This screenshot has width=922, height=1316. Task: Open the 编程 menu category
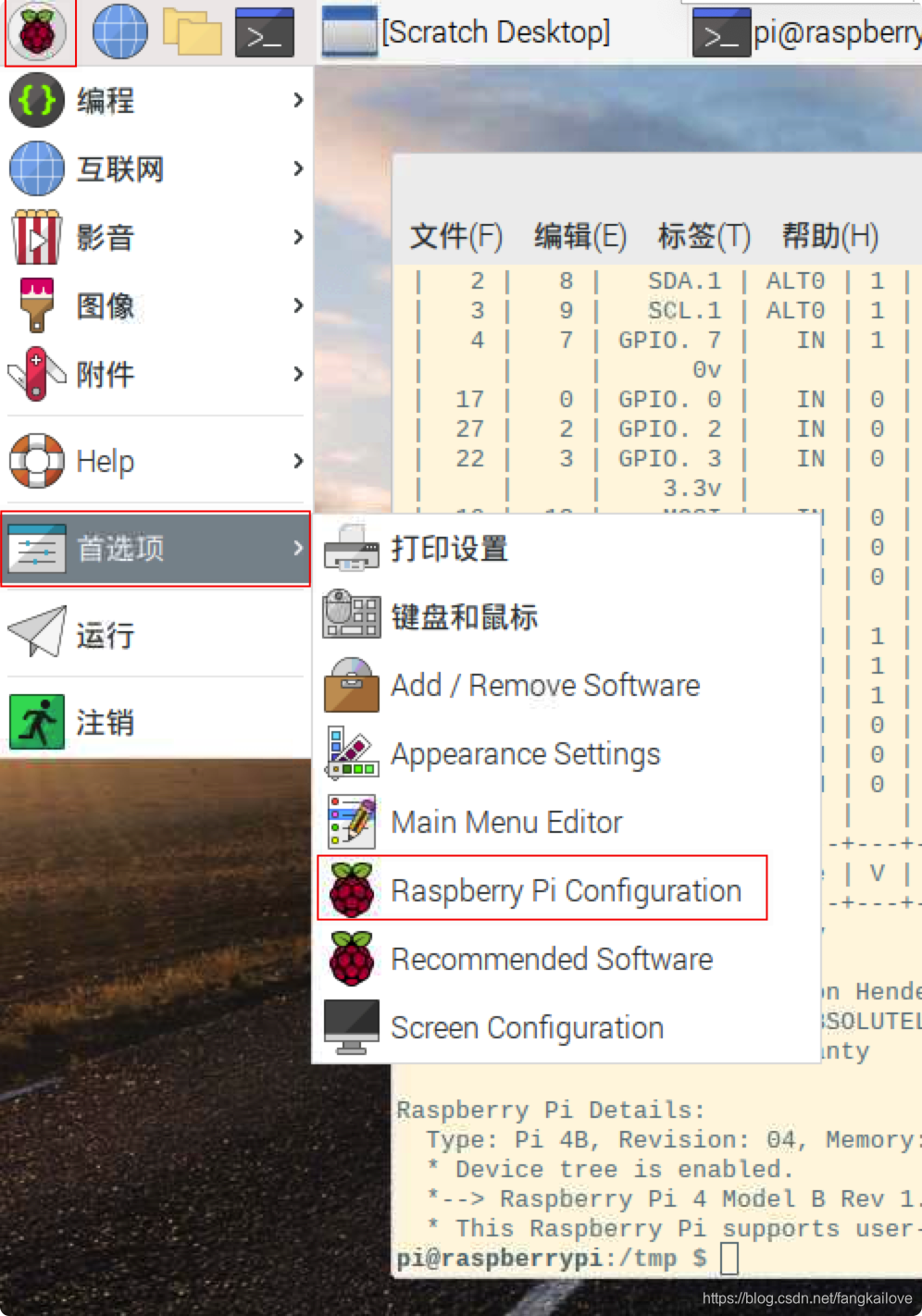pyautogui.click(x=156, y=100)
